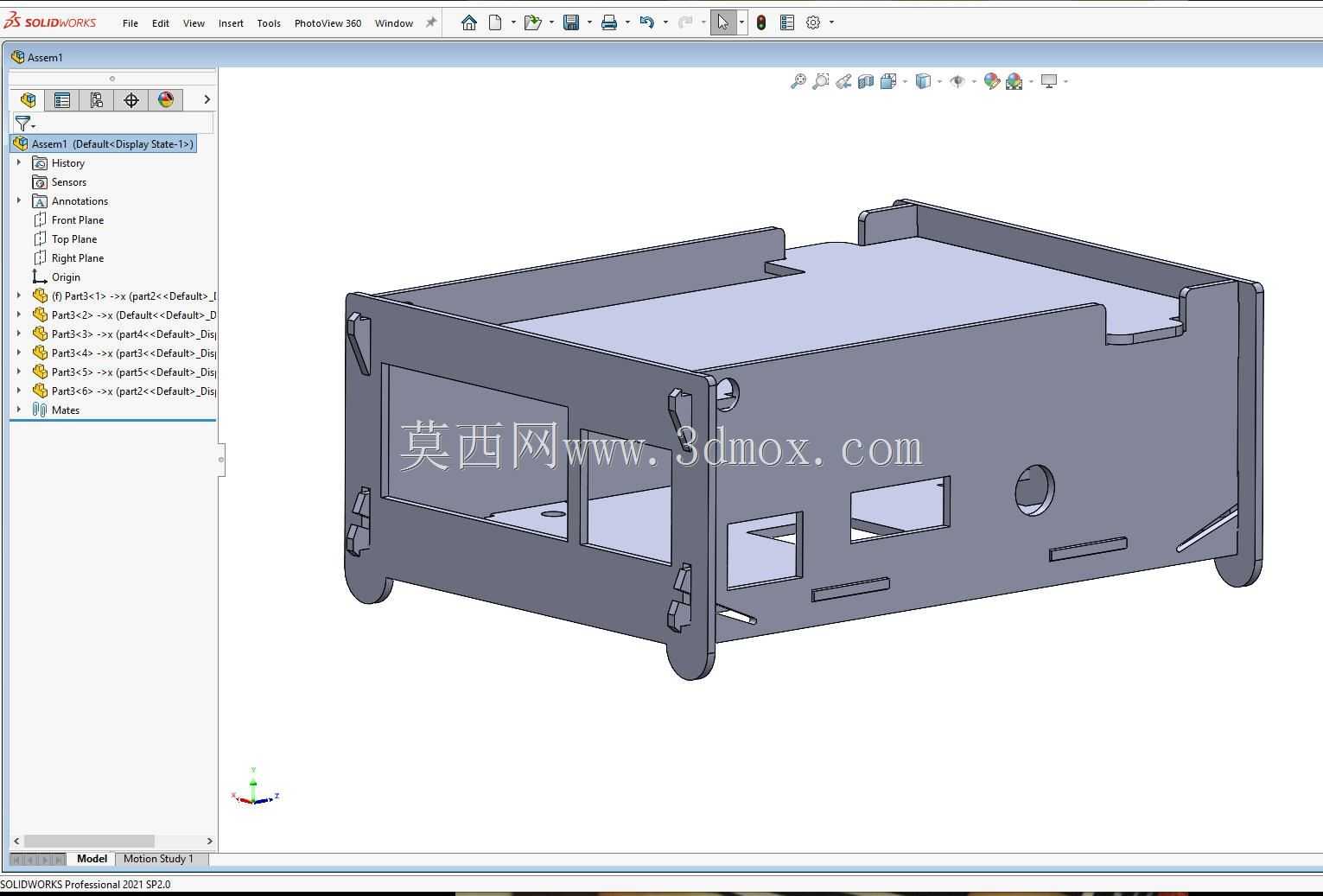
Task: Click the Rebuild traffic light icon
Action: coord(761,22)
